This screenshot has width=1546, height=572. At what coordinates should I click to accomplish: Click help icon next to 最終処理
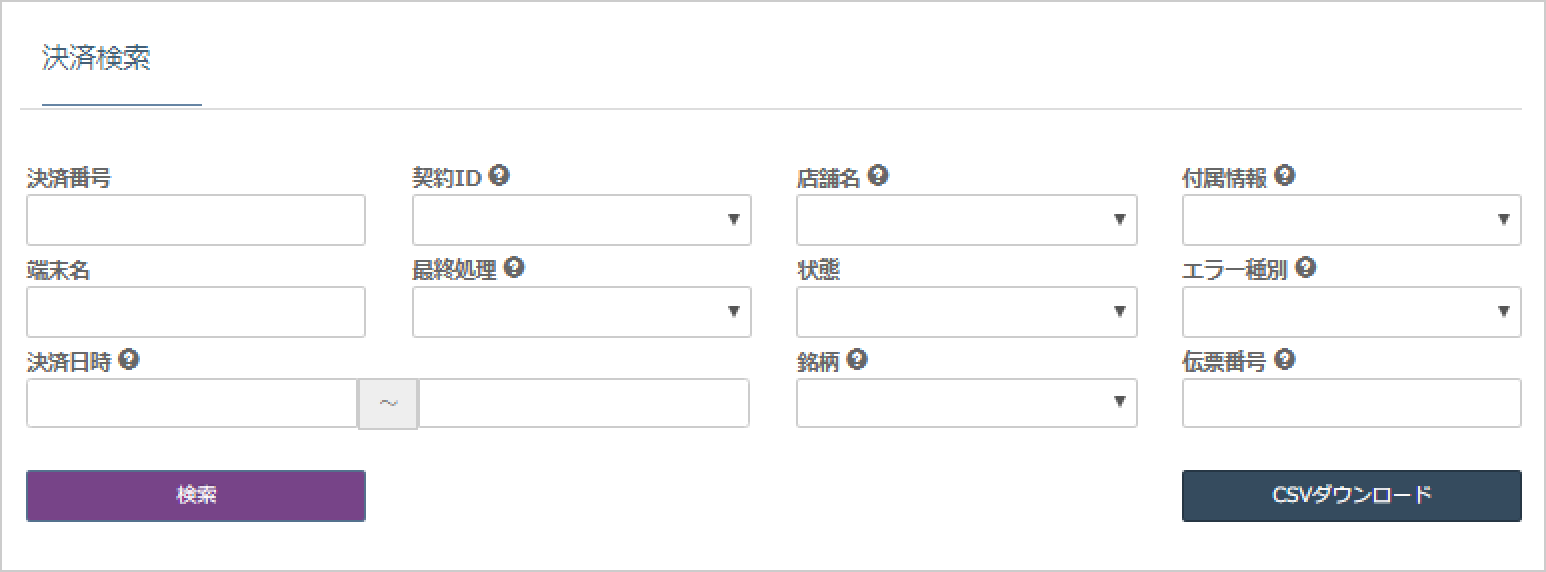pos(514,268)
